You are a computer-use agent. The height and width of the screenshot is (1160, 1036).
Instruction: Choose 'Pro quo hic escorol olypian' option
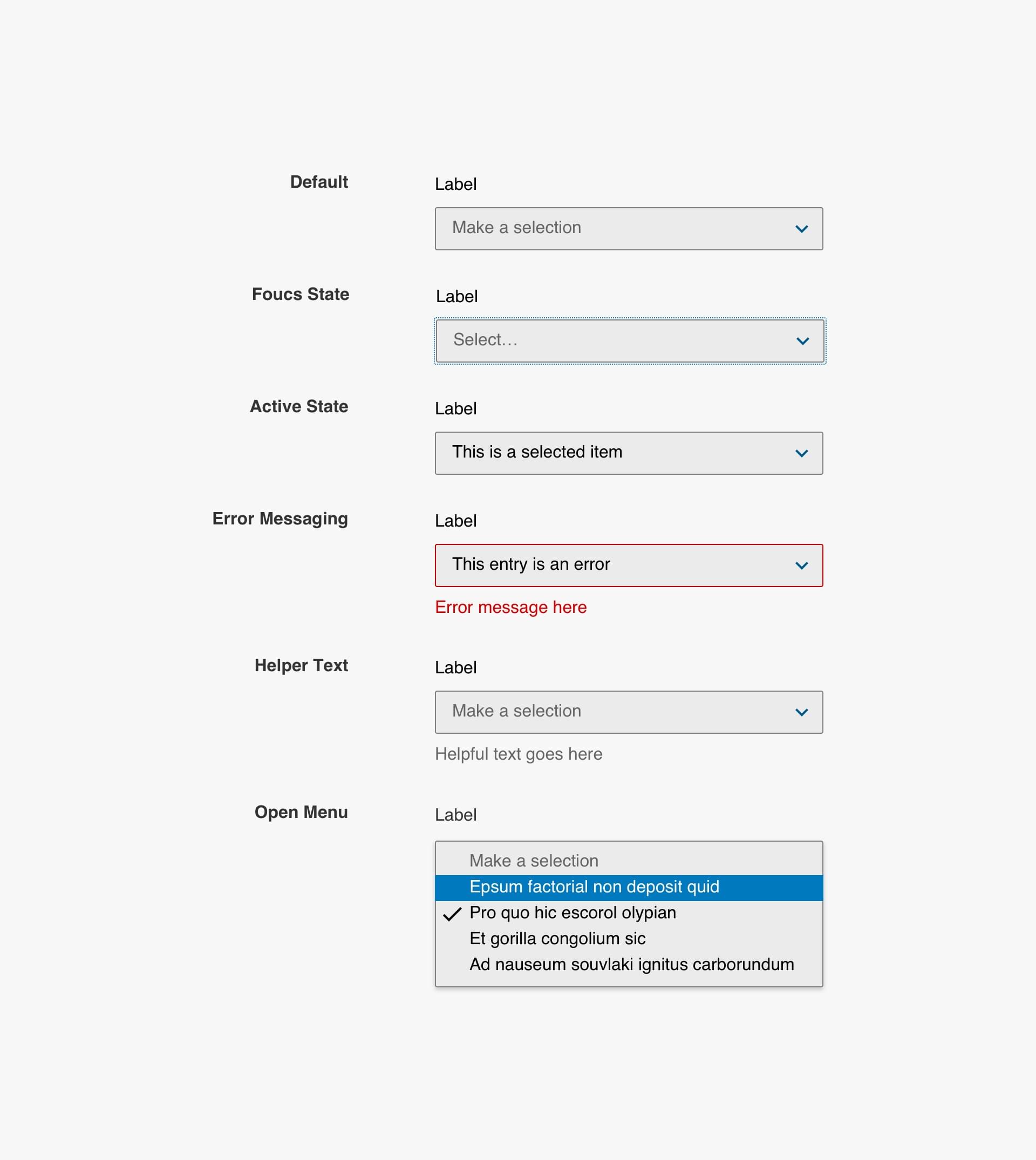pyautogui.click(x=572, y=912)
